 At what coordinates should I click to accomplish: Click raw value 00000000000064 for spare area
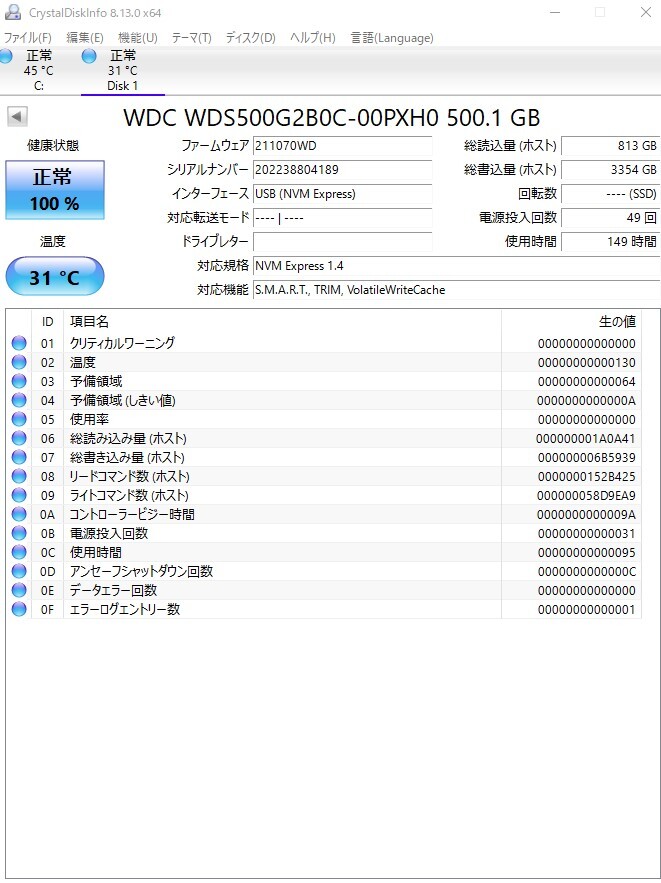point(586,382)
